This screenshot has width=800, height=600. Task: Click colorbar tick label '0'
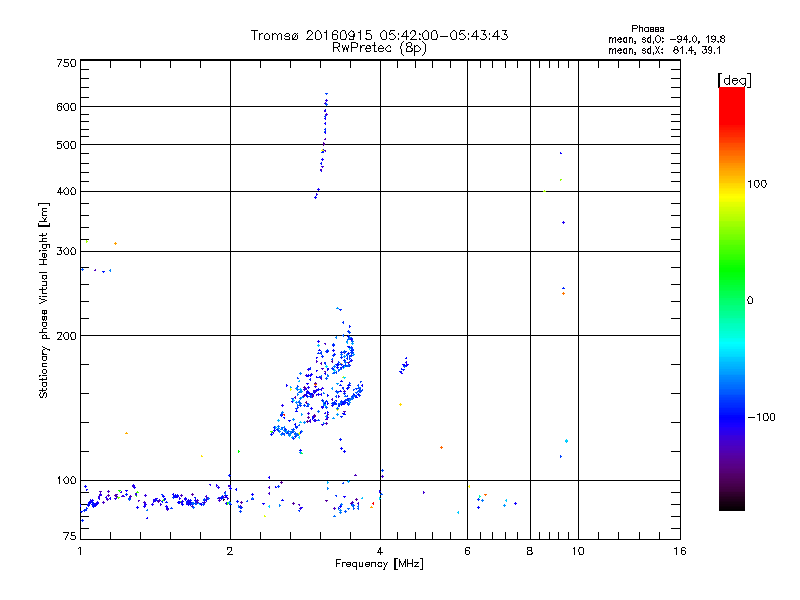click(x=750, y=301)
